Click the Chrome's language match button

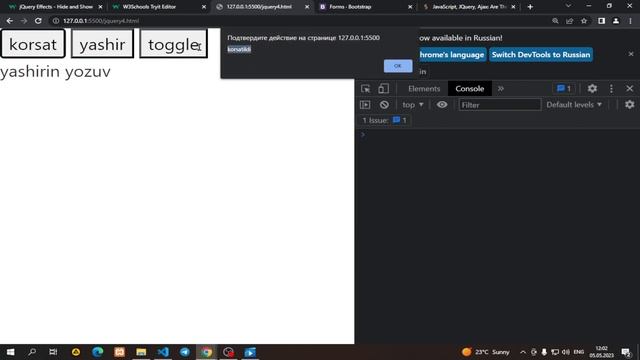pos(452,55)
